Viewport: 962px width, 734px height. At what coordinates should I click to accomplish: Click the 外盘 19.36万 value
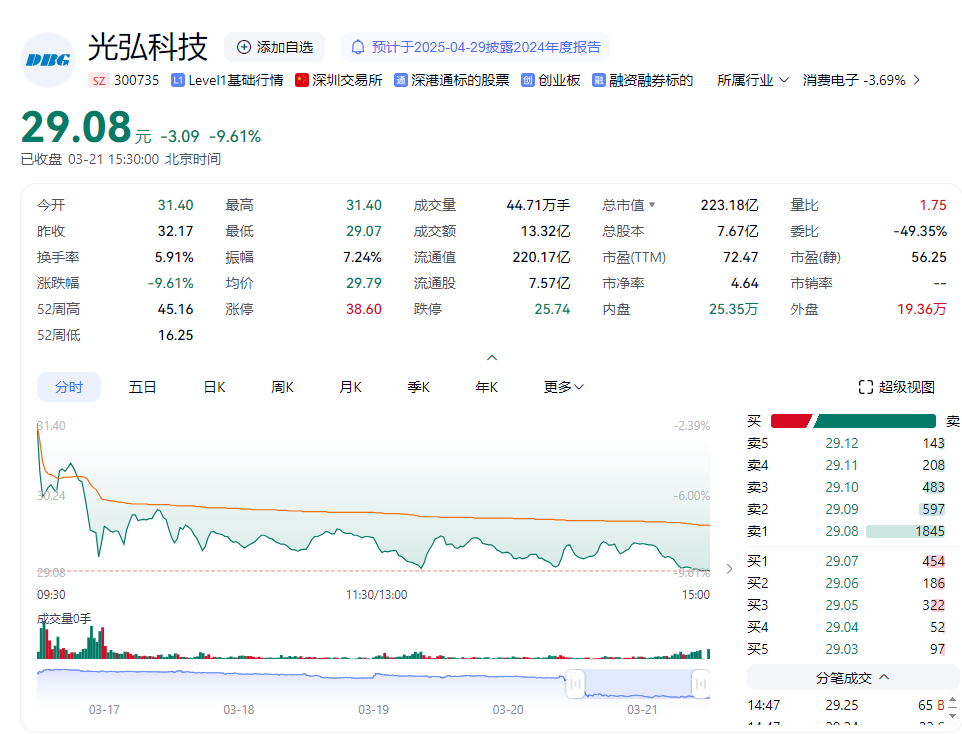(x=922, y=309)
